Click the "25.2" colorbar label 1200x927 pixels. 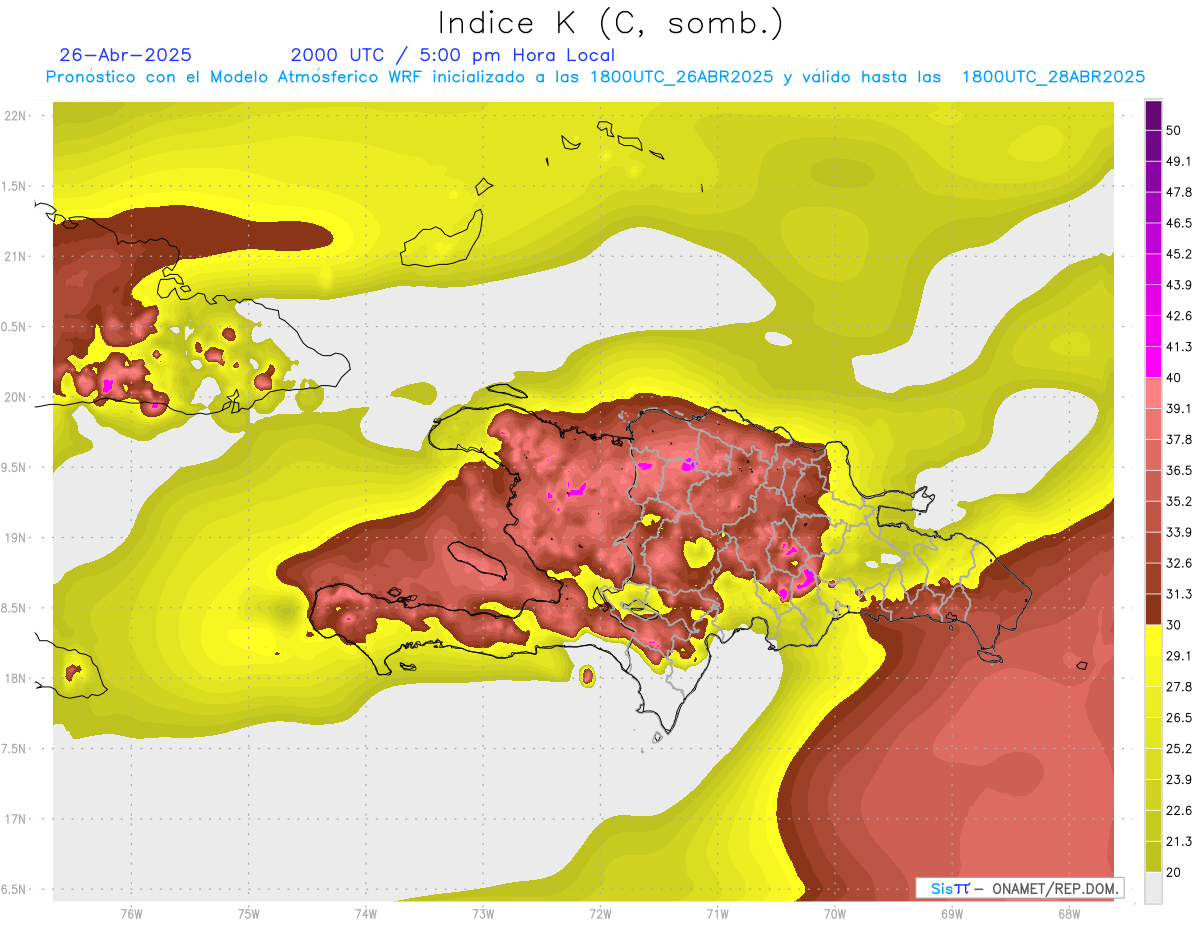coord(1179,748)
